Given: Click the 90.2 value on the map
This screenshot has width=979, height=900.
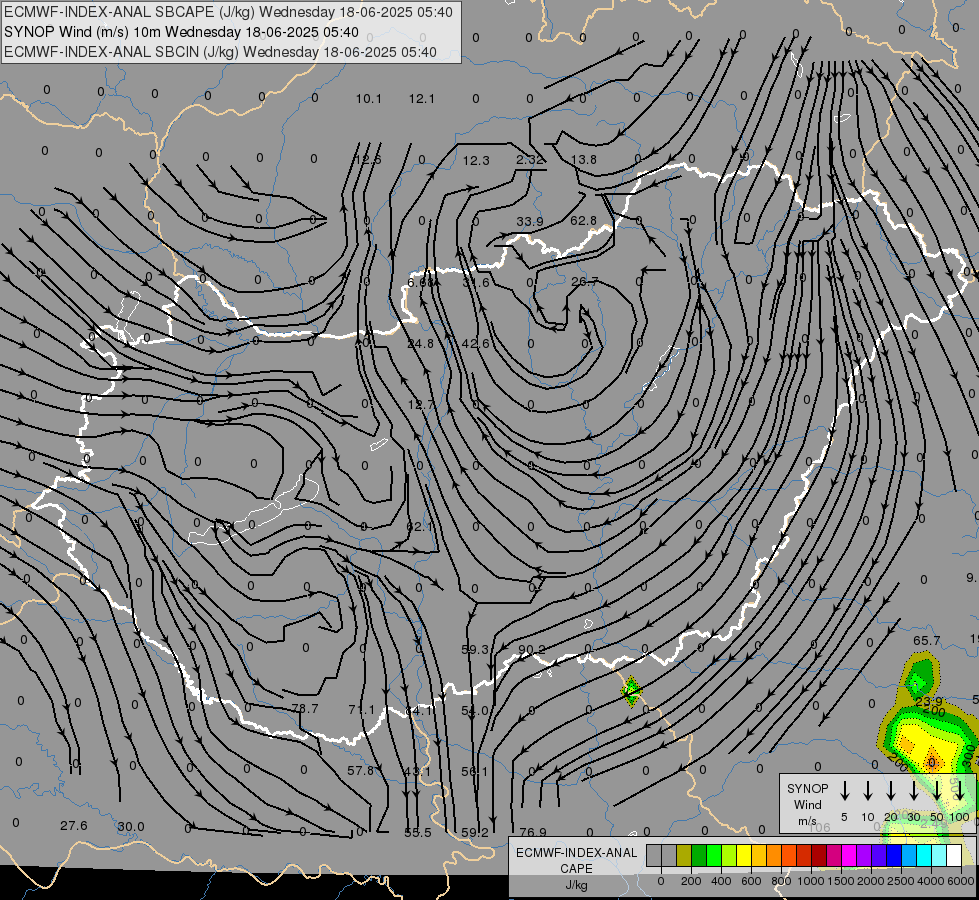Looking at the screenshot, I should [531, 650].
